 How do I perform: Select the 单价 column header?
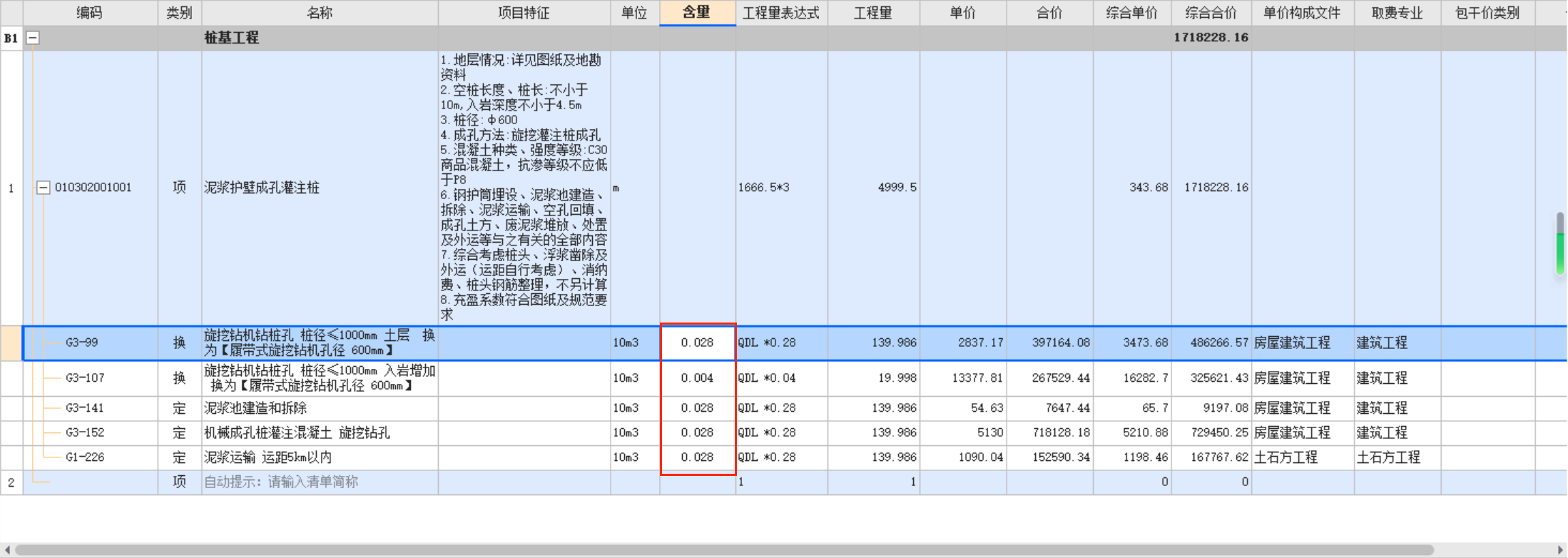click(963, 13)
